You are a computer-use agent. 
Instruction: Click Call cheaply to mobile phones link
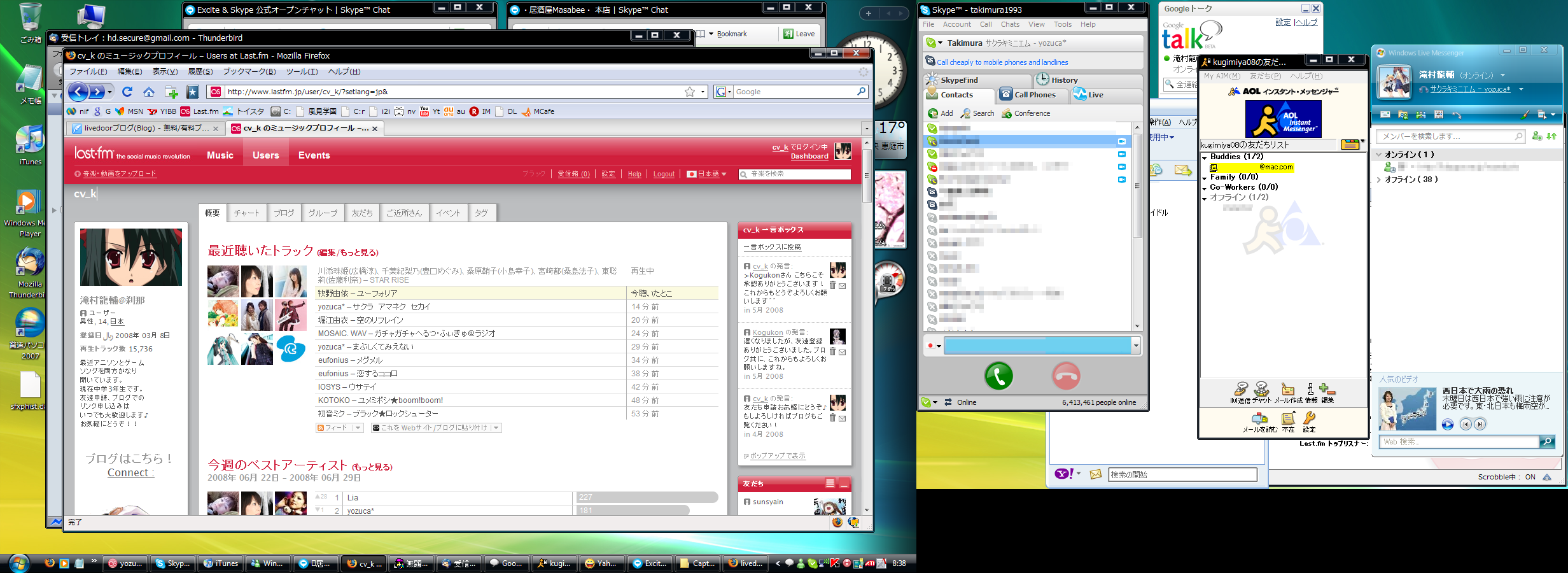point(1002,62)
